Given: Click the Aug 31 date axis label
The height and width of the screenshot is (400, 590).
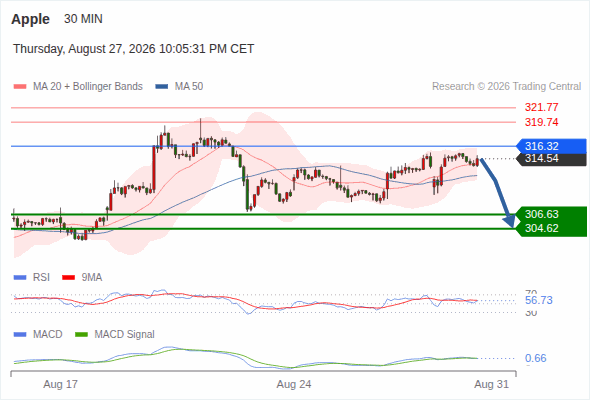Looking at the screenshot, I should pos(491,384).
